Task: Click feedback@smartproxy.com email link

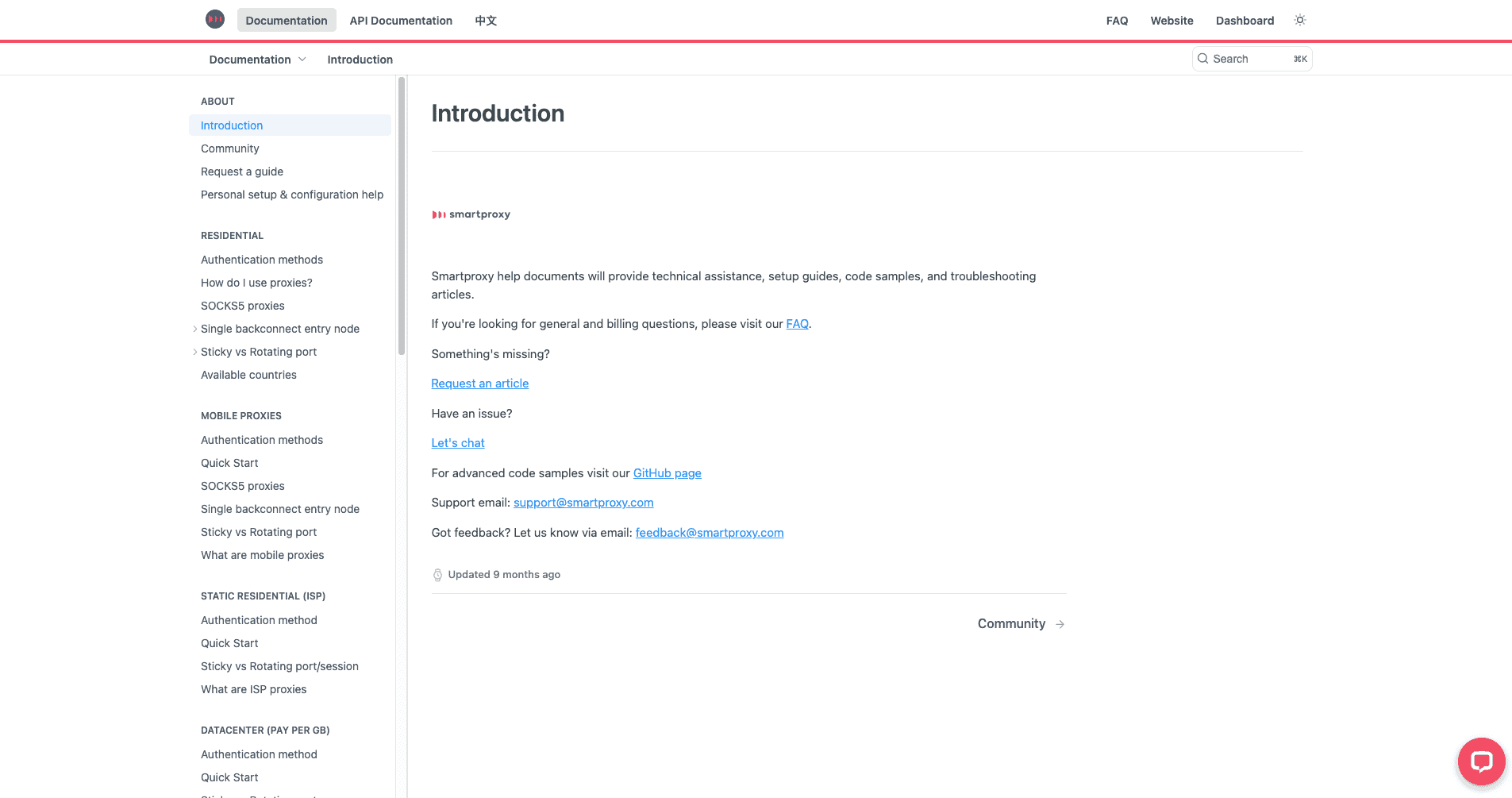Action: coord(710,533)
